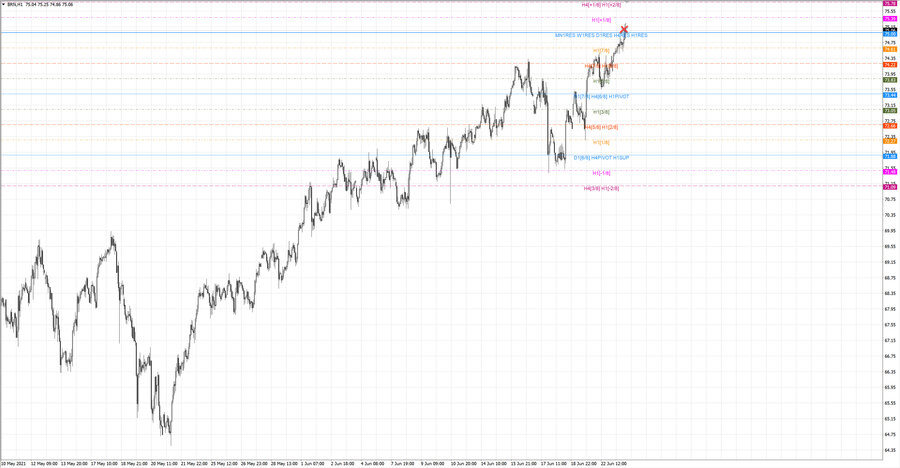Click the green 73.83 price tag
900x468 pixels.
(x=890, y=80)
